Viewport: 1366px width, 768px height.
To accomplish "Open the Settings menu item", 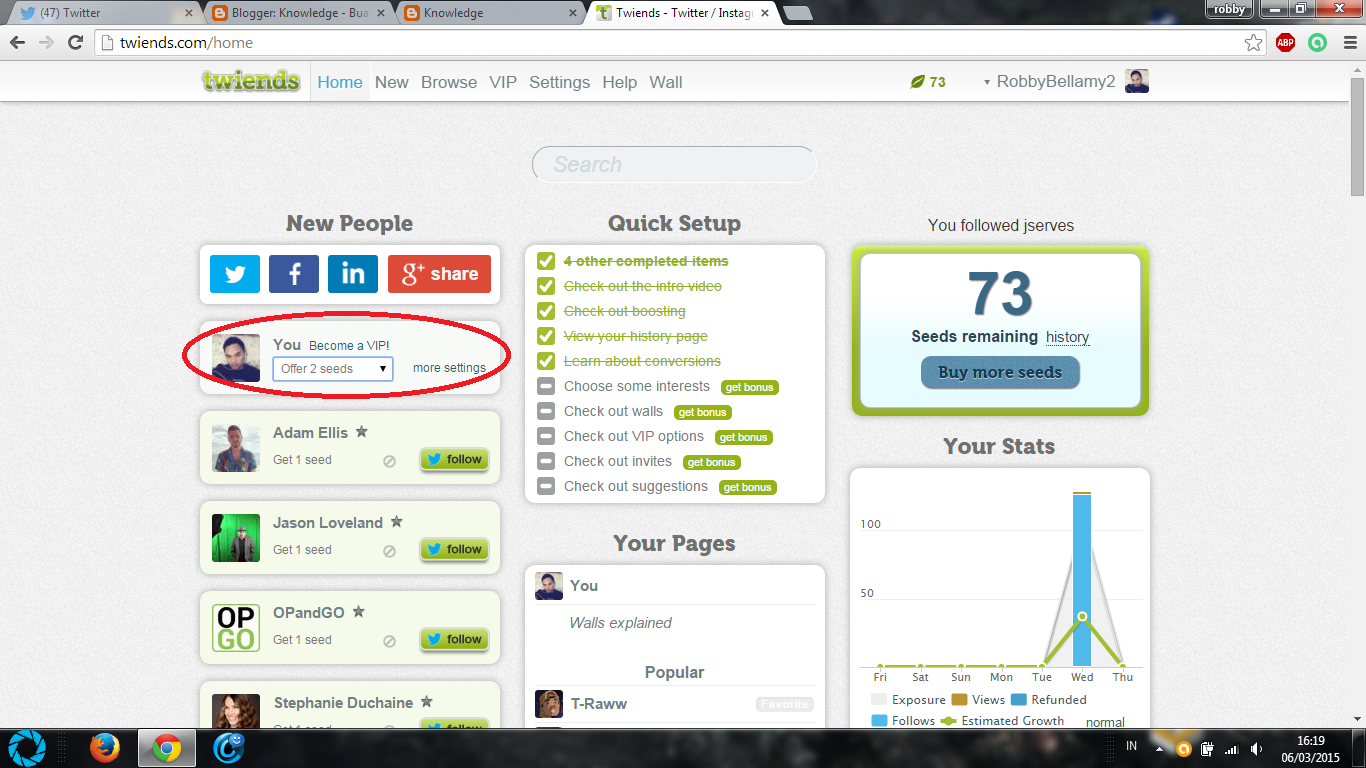I will [559, 82].
